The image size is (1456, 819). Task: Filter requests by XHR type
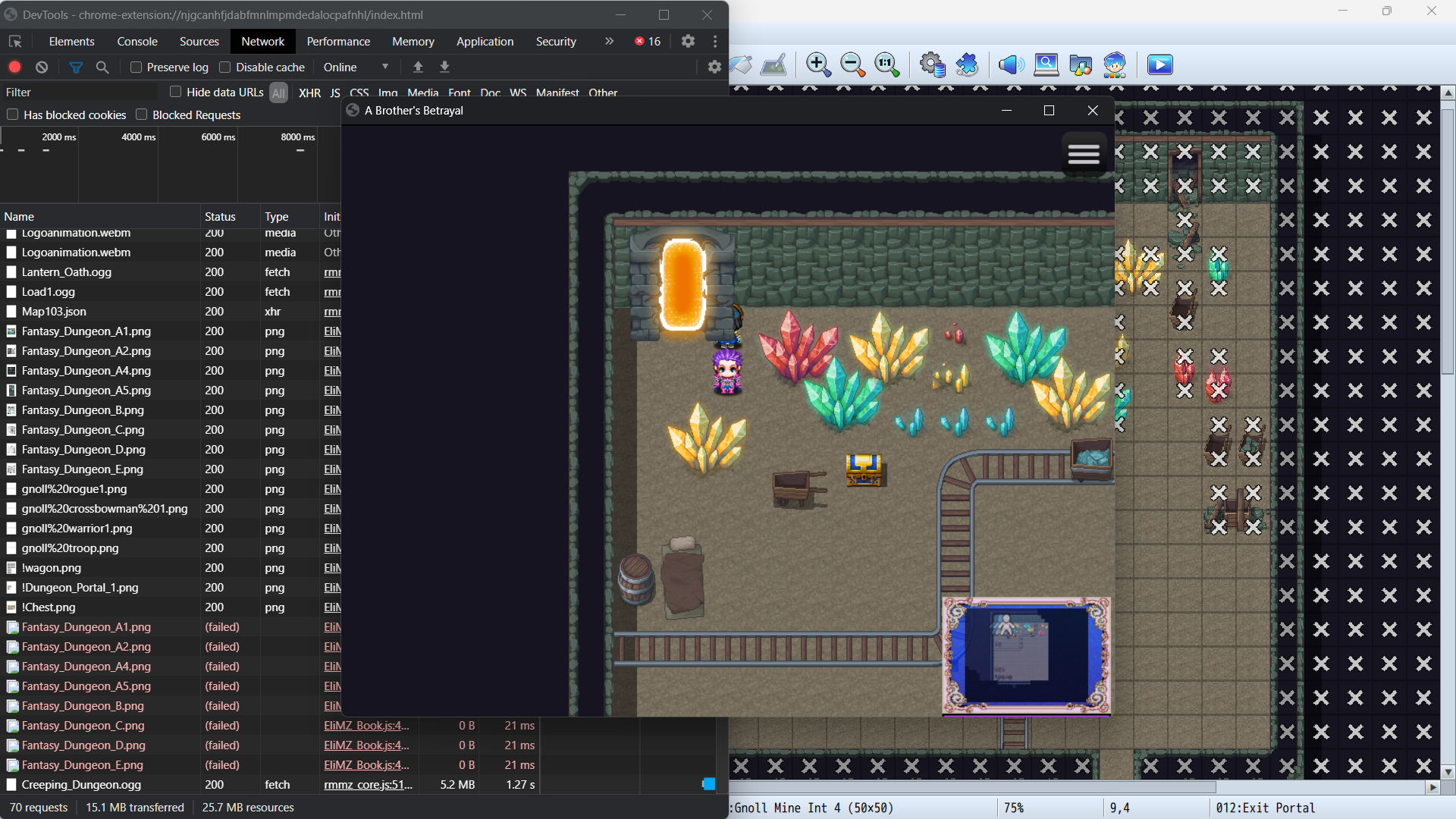[309, 93]
